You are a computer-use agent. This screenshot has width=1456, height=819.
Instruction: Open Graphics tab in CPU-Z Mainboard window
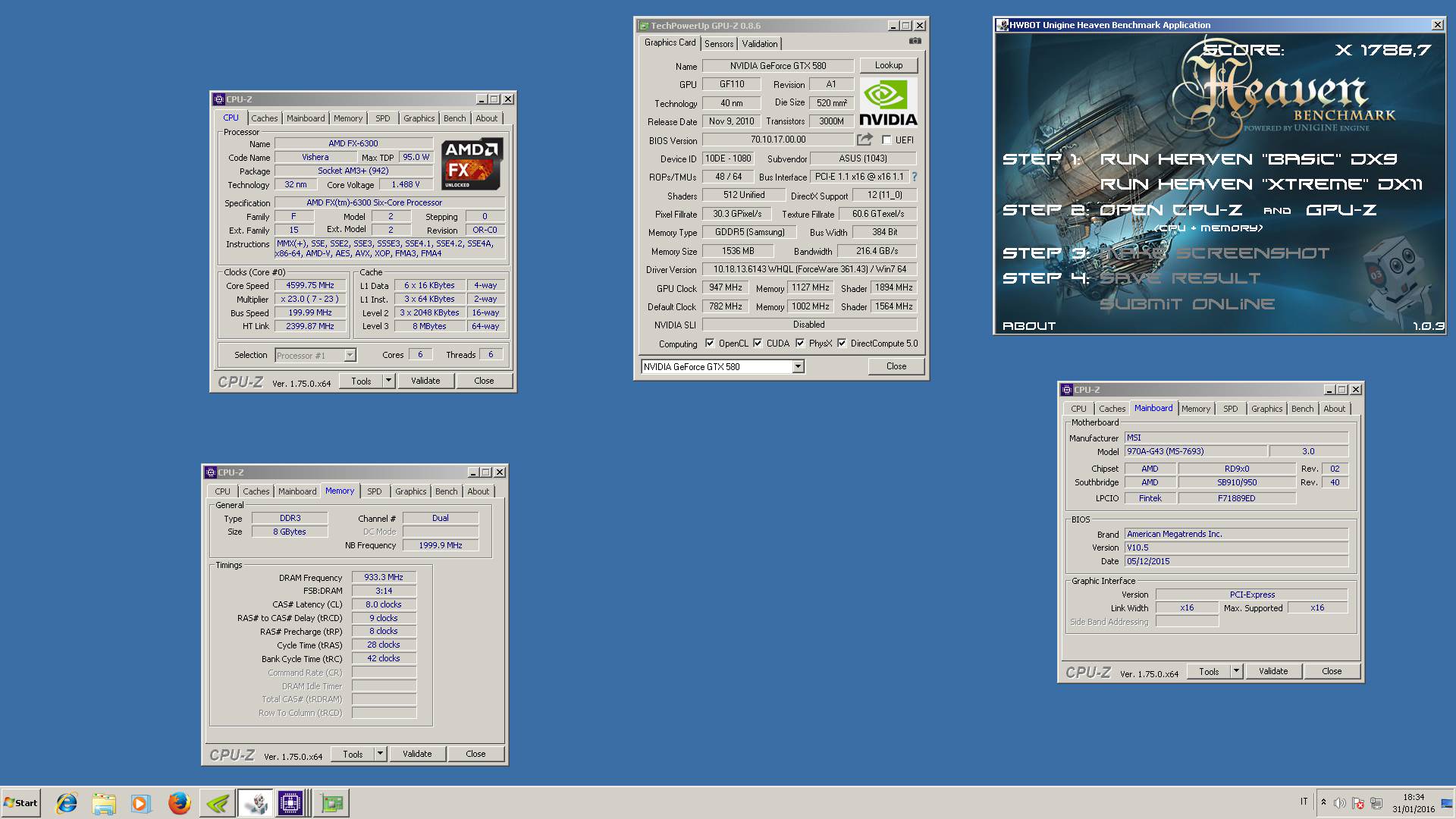pos(1267,409)
